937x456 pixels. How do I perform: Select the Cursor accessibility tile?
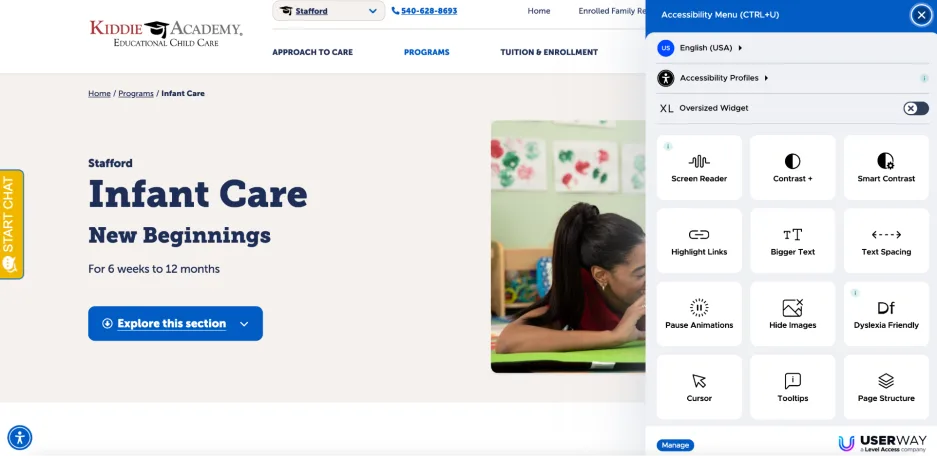click(699, 387)
